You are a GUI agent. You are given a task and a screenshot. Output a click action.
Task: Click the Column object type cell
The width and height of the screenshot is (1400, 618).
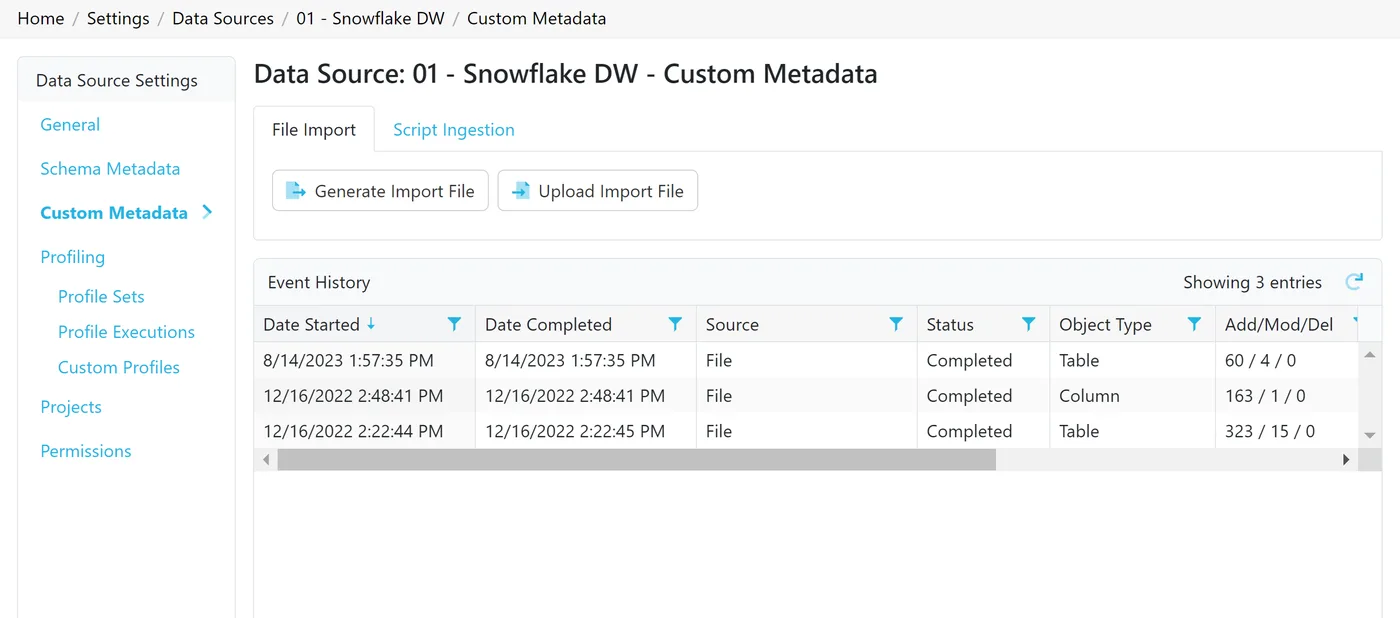[x=1132, y=396]
